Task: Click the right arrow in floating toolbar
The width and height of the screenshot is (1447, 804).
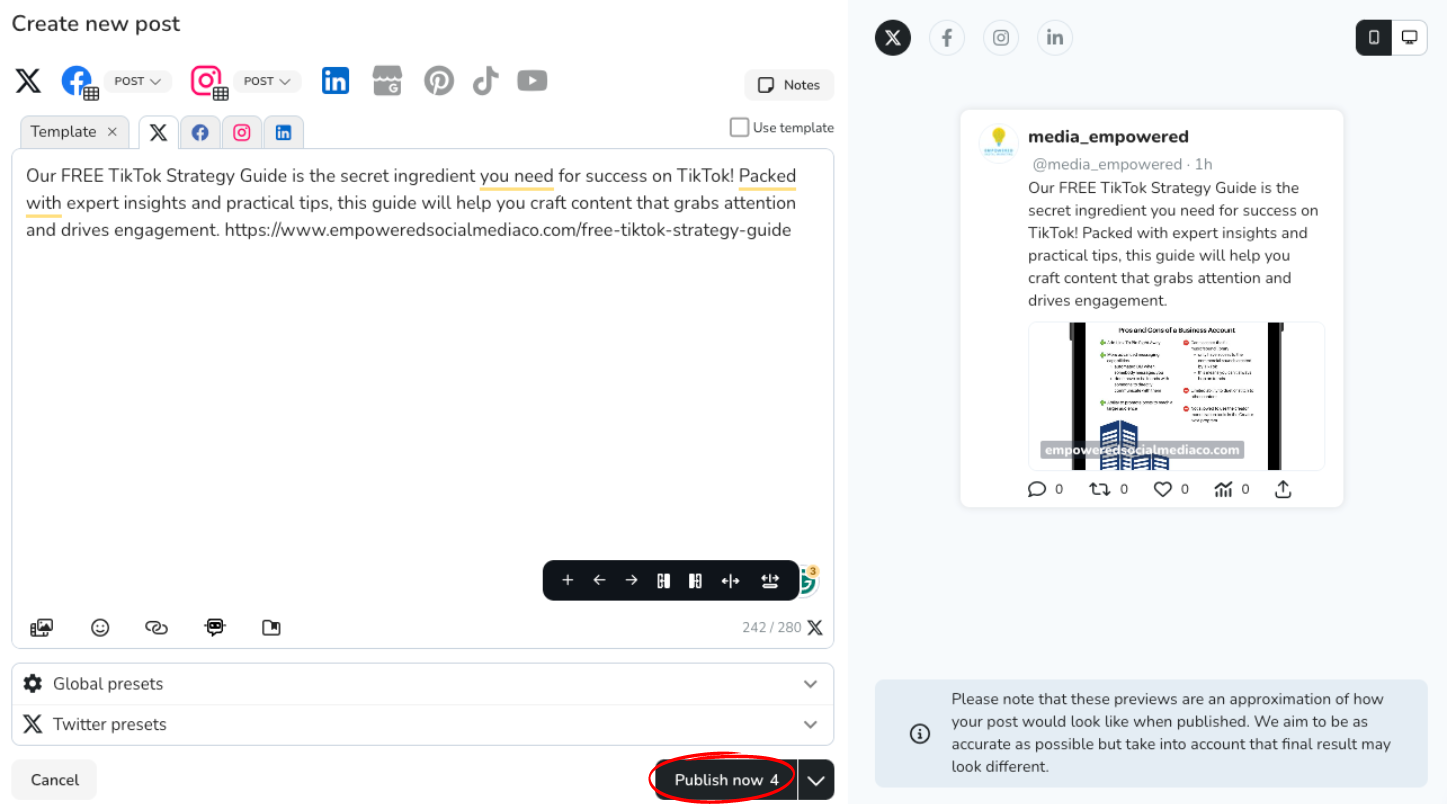Action: pyautogui.click(x=631, y=580)
